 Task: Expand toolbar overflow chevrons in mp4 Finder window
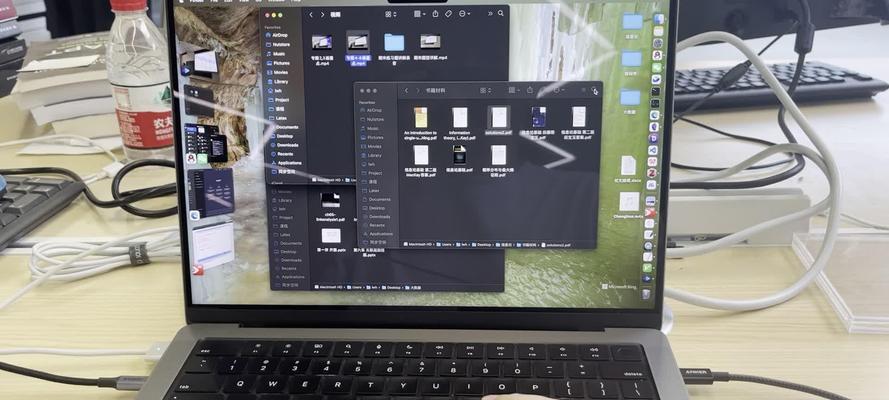click(488, 13)
